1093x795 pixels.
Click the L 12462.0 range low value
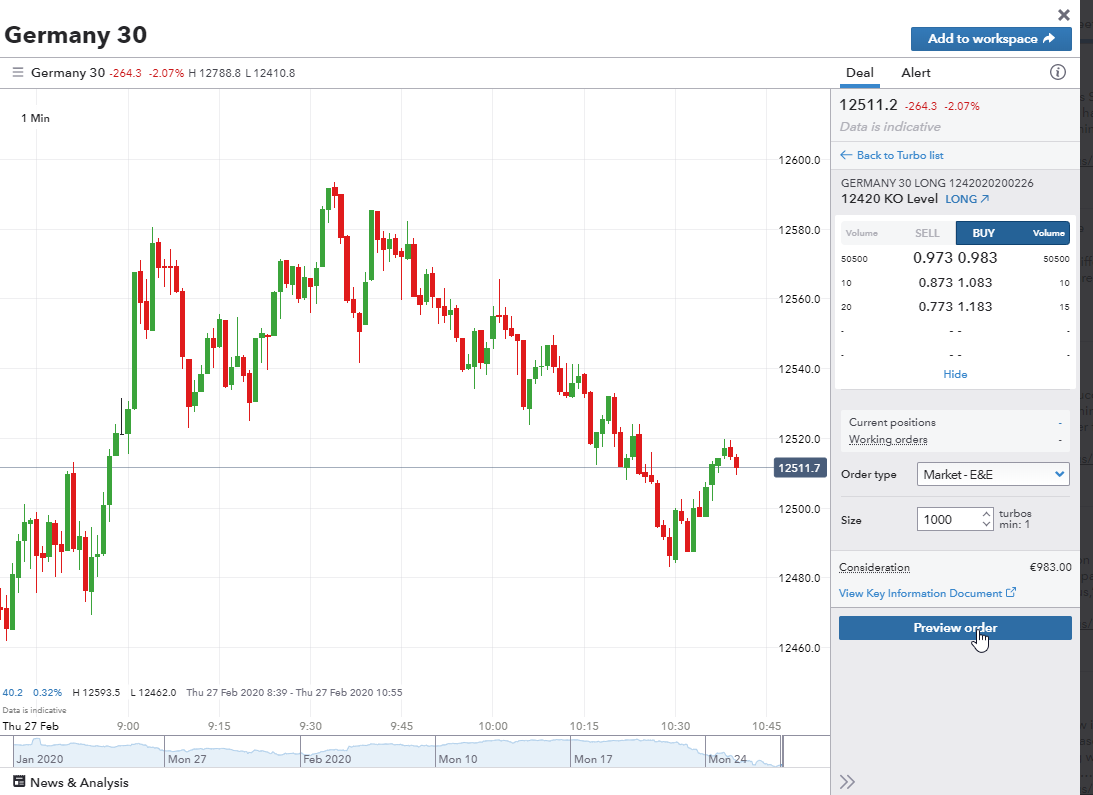coord(153,692)
